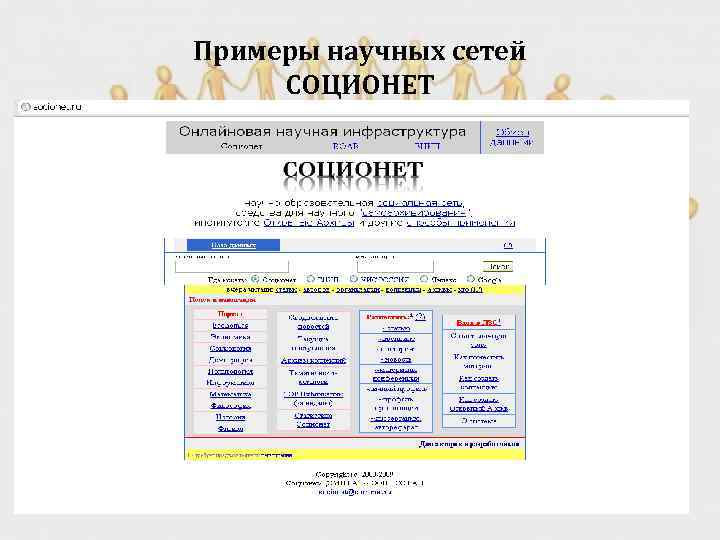Open 'организации' in the yellow bar
The height and width of the screenshot is (540, 720).
tap(358, 290)
